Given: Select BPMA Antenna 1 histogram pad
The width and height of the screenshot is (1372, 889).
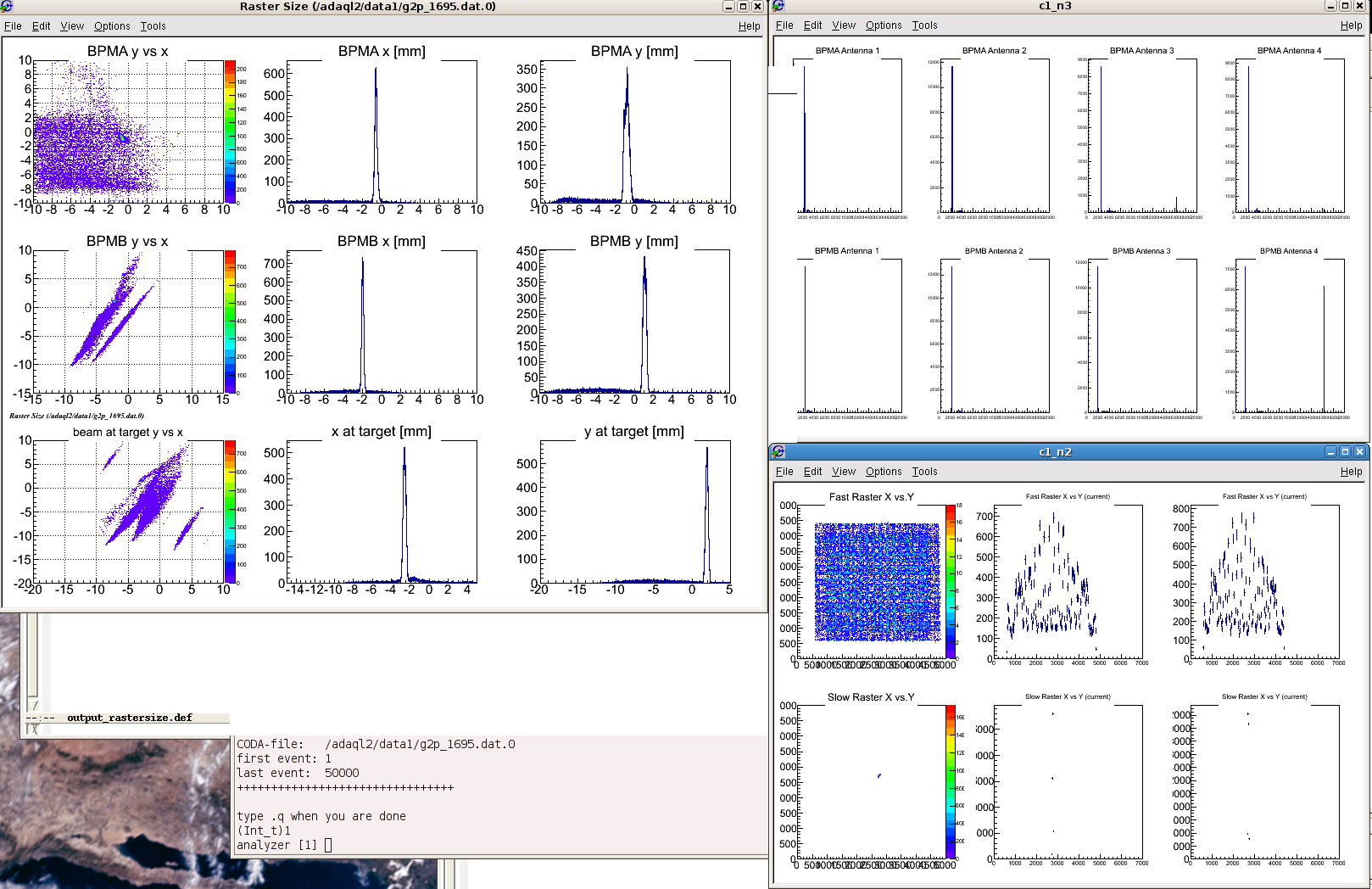Looking at the screenshot, I should click(x=847, y=135).
